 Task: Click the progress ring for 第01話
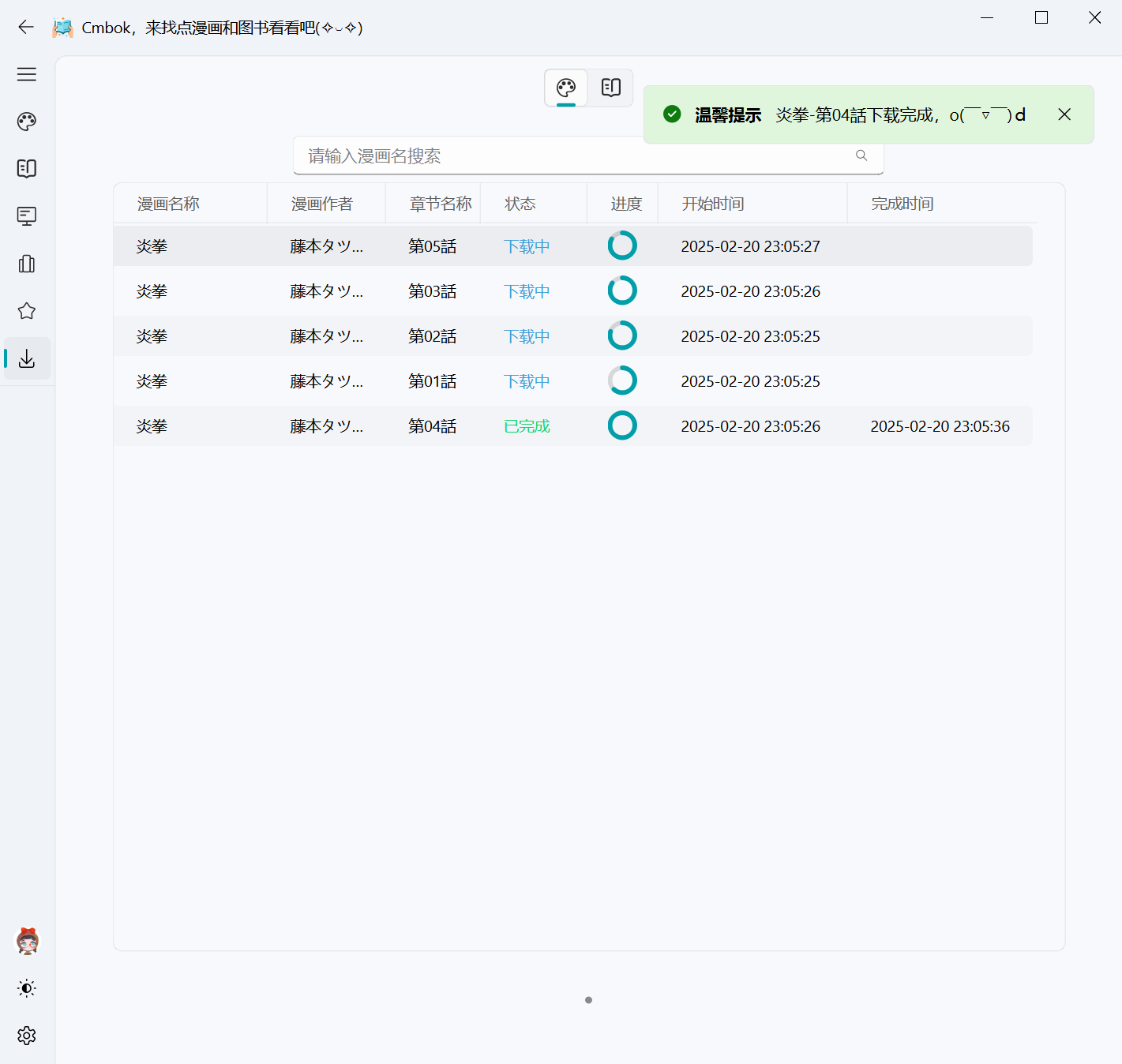[622, 380]
